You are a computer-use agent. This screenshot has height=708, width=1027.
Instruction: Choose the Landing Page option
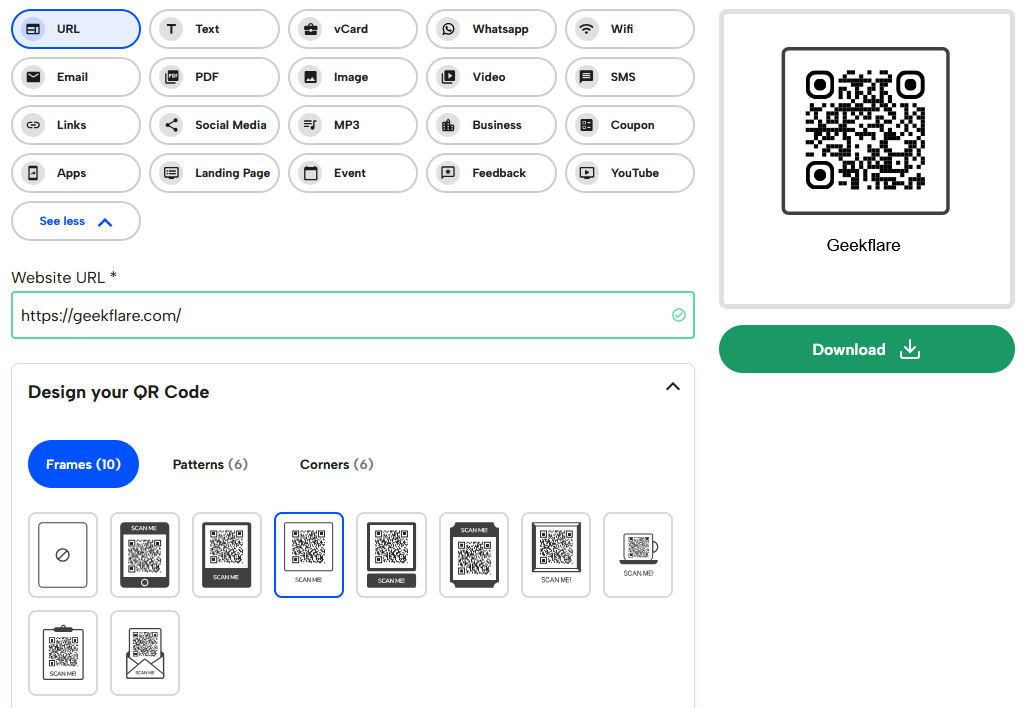click(214, 173)
